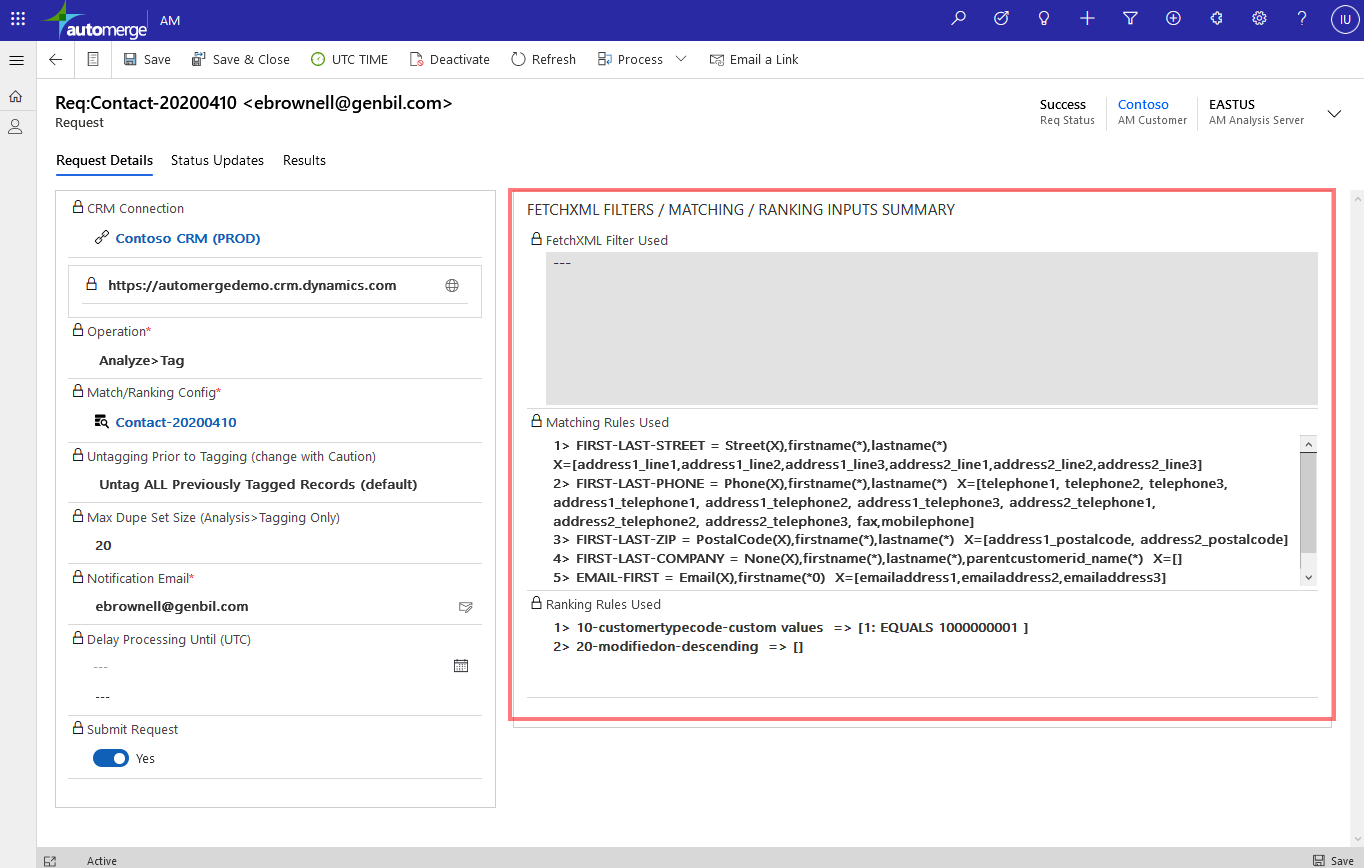The image size is (1364, 868).
Task: Toggle the Submit Request switch
Action: (x=111, y=758)
